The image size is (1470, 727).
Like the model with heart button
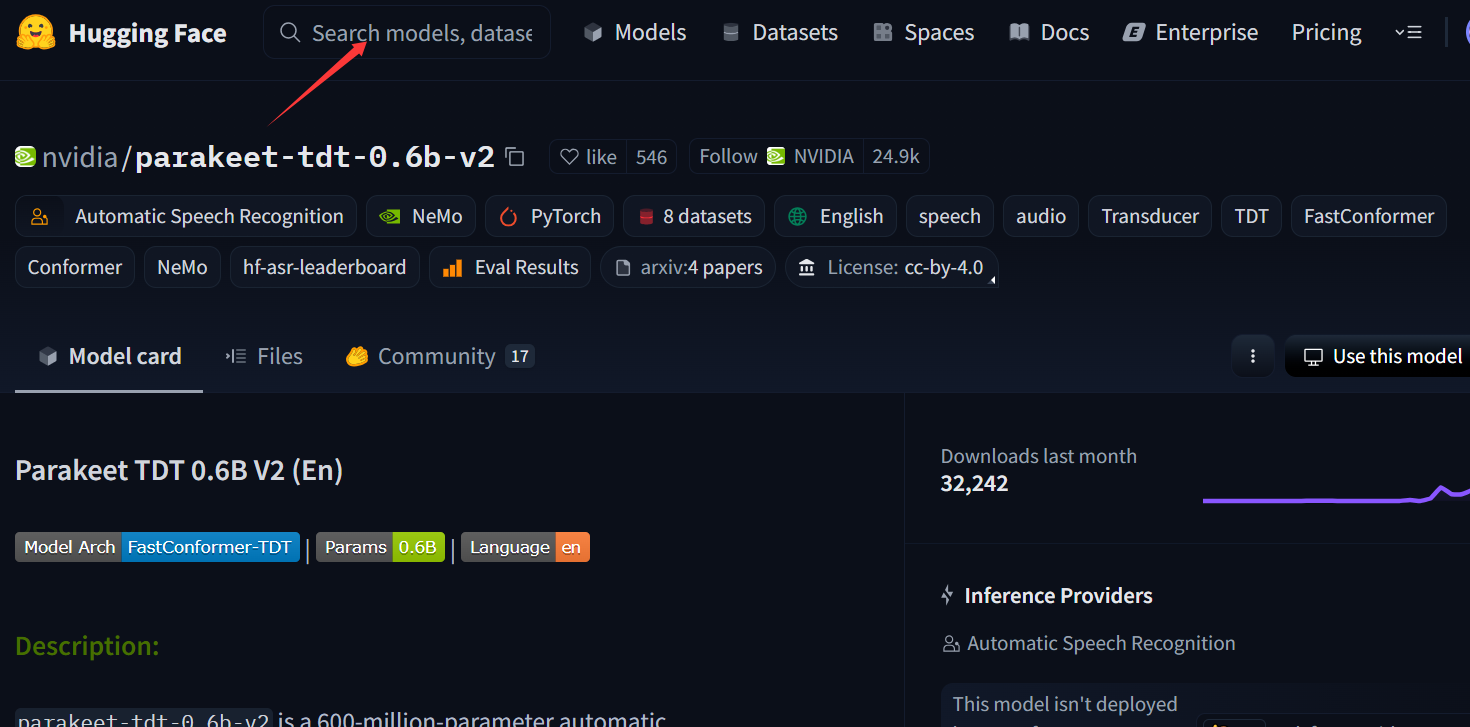588,157
